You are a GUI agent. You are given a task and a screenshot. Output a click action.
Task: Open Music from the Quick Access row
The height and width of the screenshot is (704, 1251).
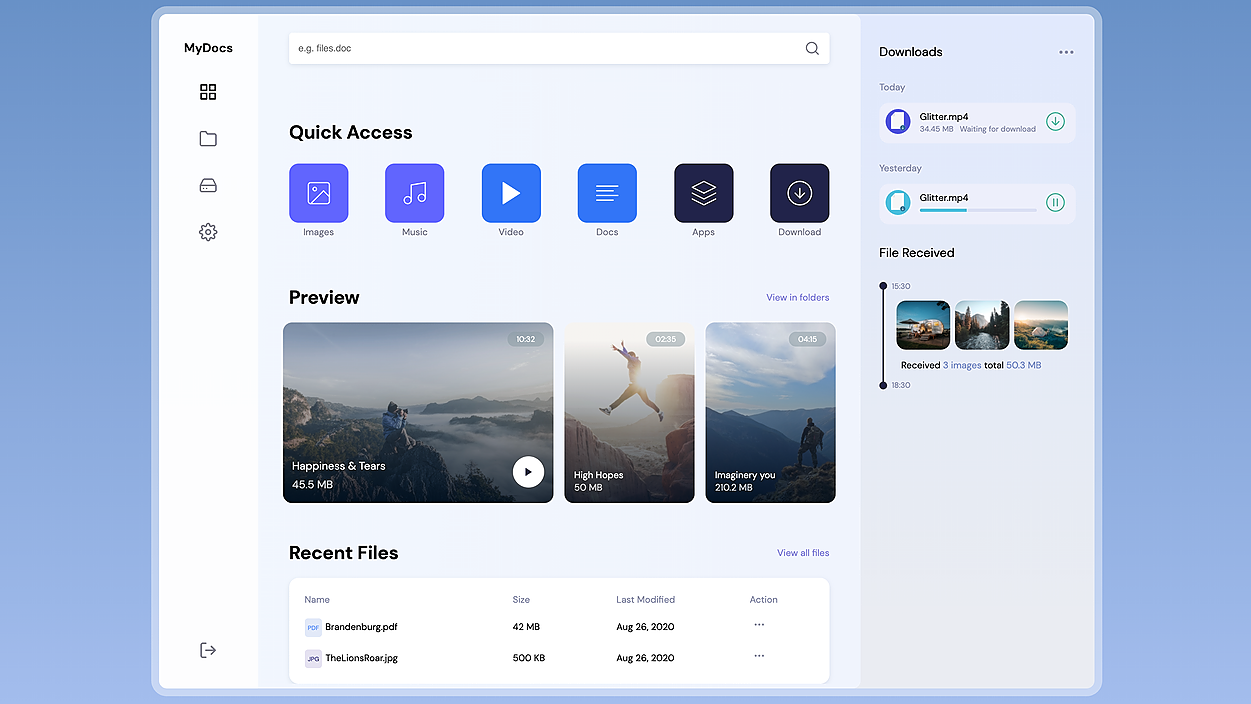point(414,193)
